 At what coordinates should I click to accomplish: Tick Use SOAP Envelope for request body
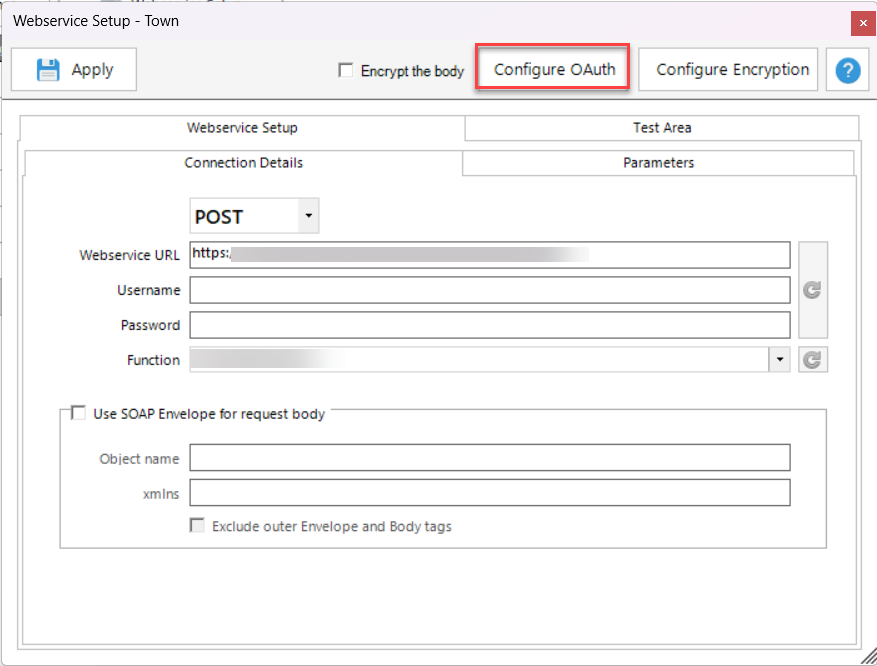pos(79,413)
